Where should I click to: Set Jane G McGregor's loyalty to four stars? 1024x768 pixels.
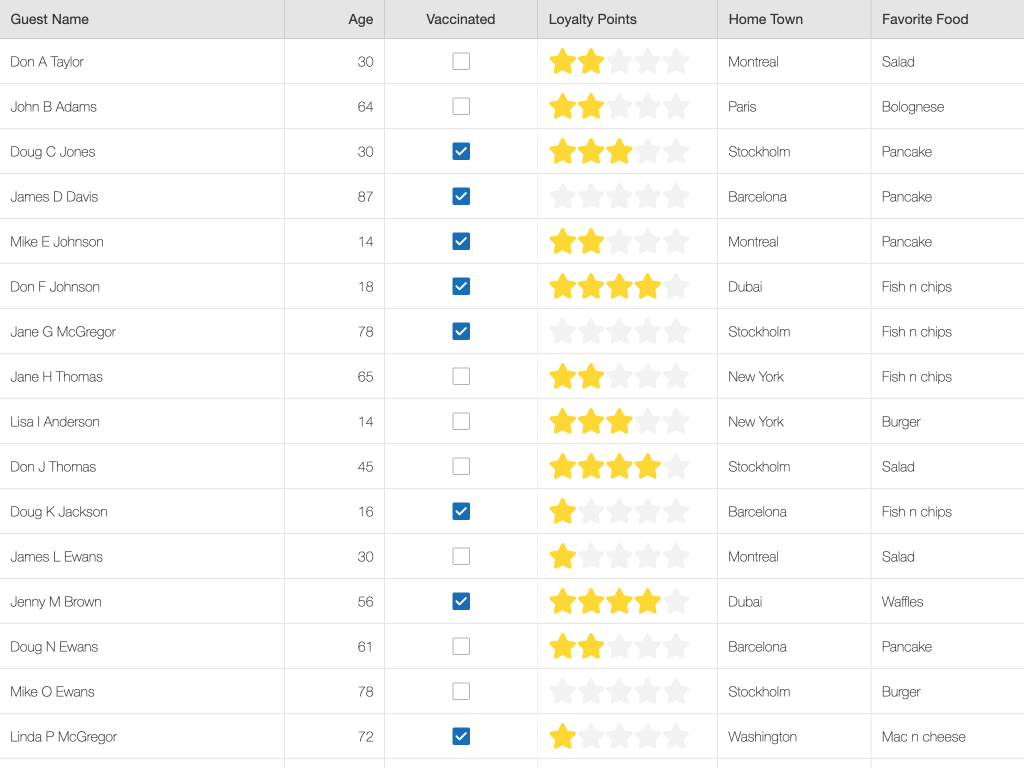pos(648,332)
